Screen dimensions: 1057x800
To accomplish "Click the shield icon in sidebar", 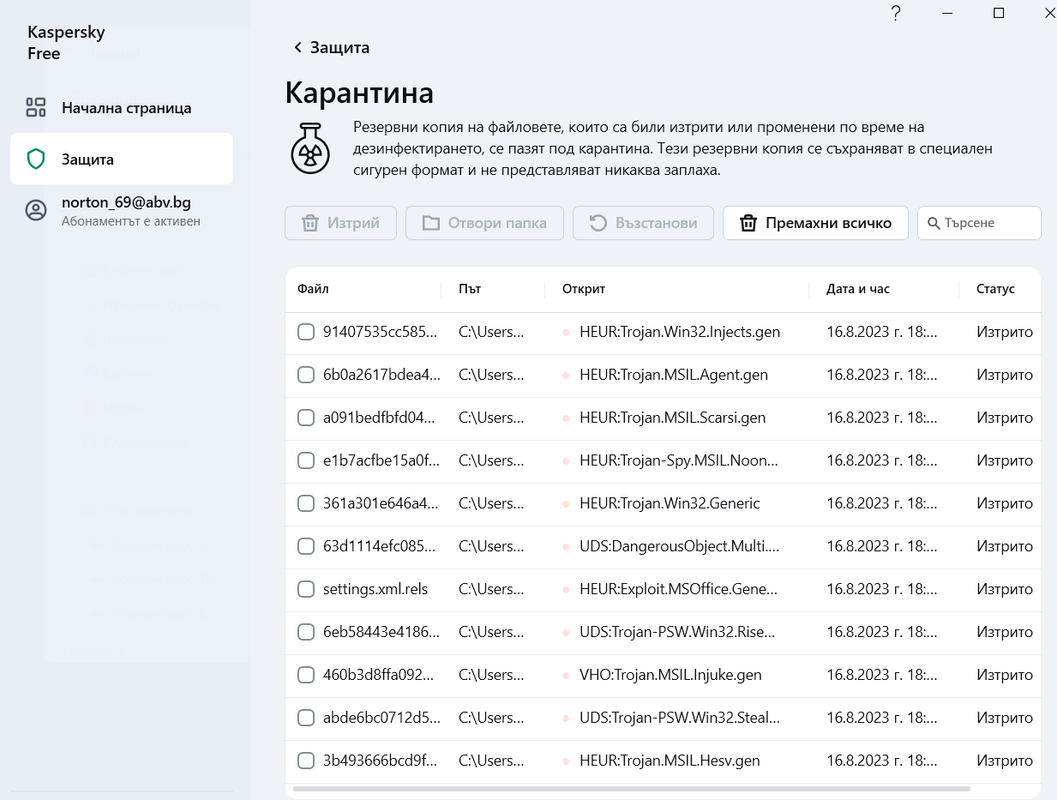I will 36,159.
